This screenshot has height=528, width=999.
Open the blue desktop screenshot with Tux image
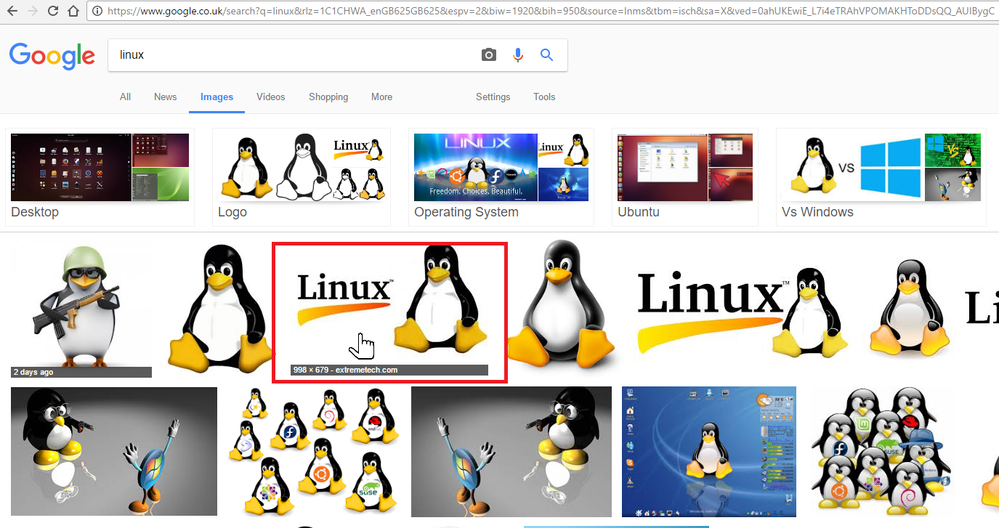[709, 452]
